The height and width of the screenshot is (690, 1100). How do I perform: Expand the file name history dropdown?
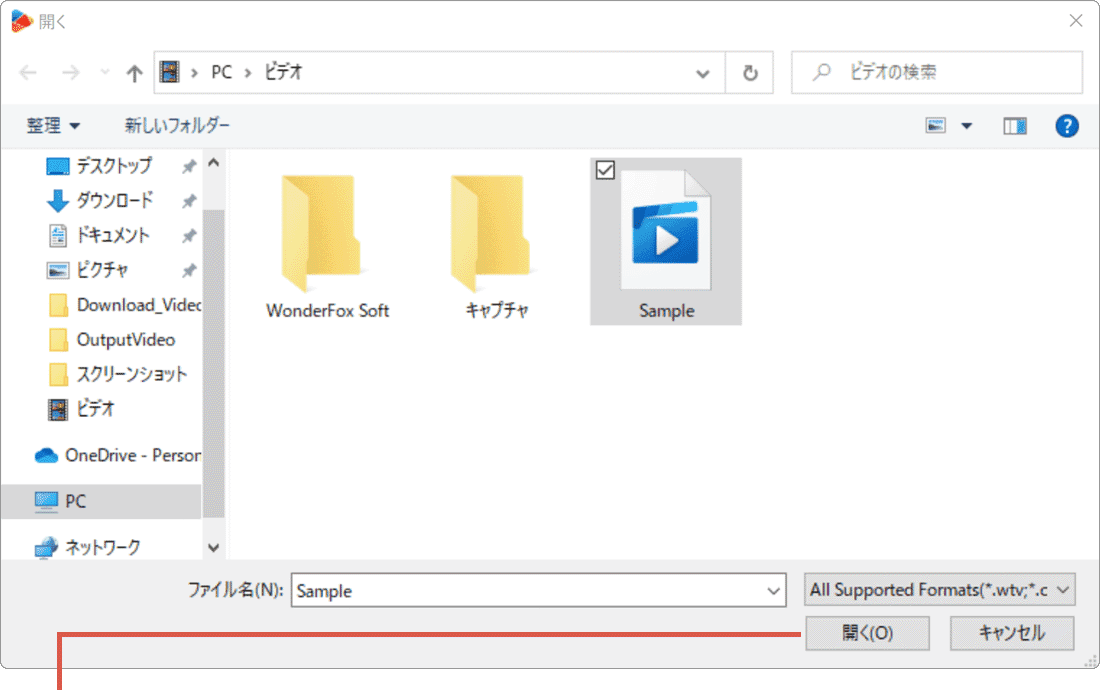tap(773, 591)
